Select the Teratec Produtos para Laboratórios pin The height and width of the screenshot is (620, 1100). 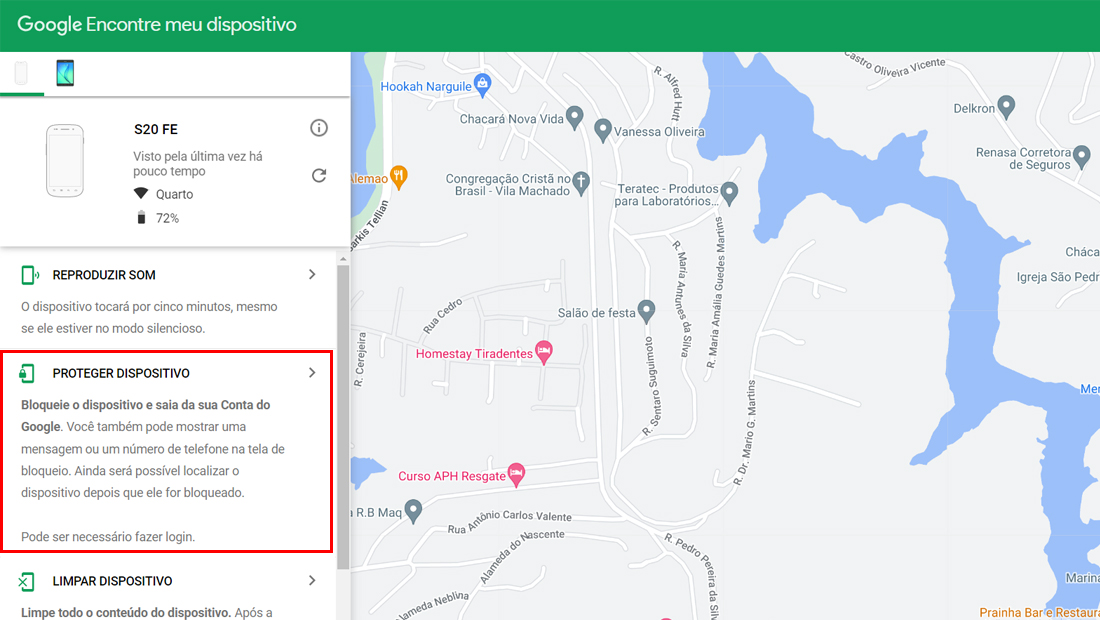[x=730, y=192]
